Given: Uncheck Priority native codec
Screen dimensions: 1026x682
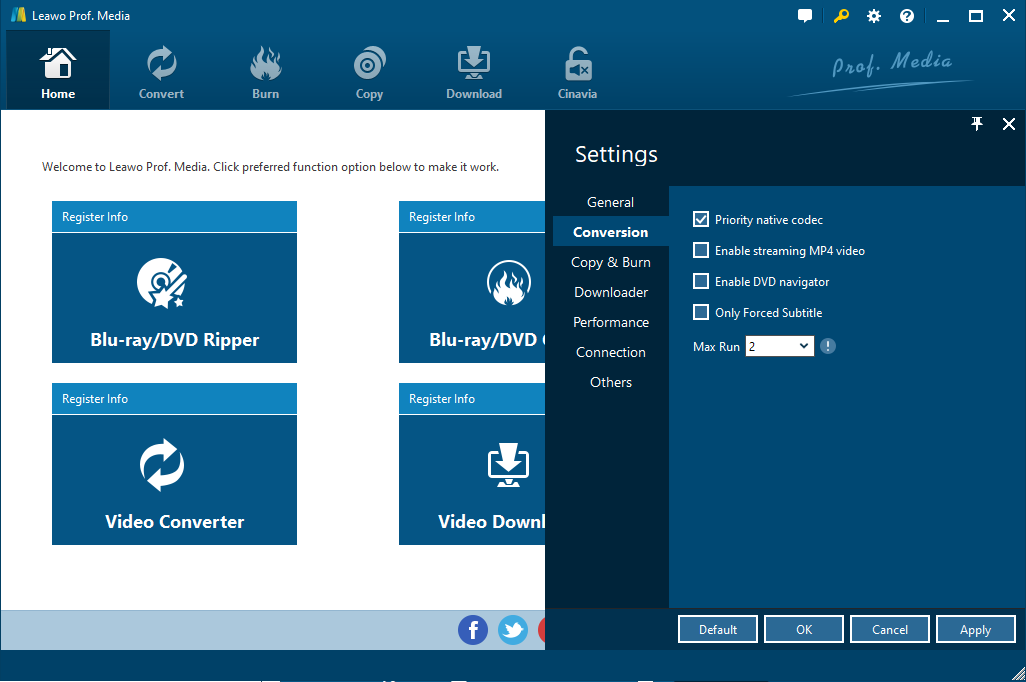Looking at the screenshot, I should pos(701,219).
